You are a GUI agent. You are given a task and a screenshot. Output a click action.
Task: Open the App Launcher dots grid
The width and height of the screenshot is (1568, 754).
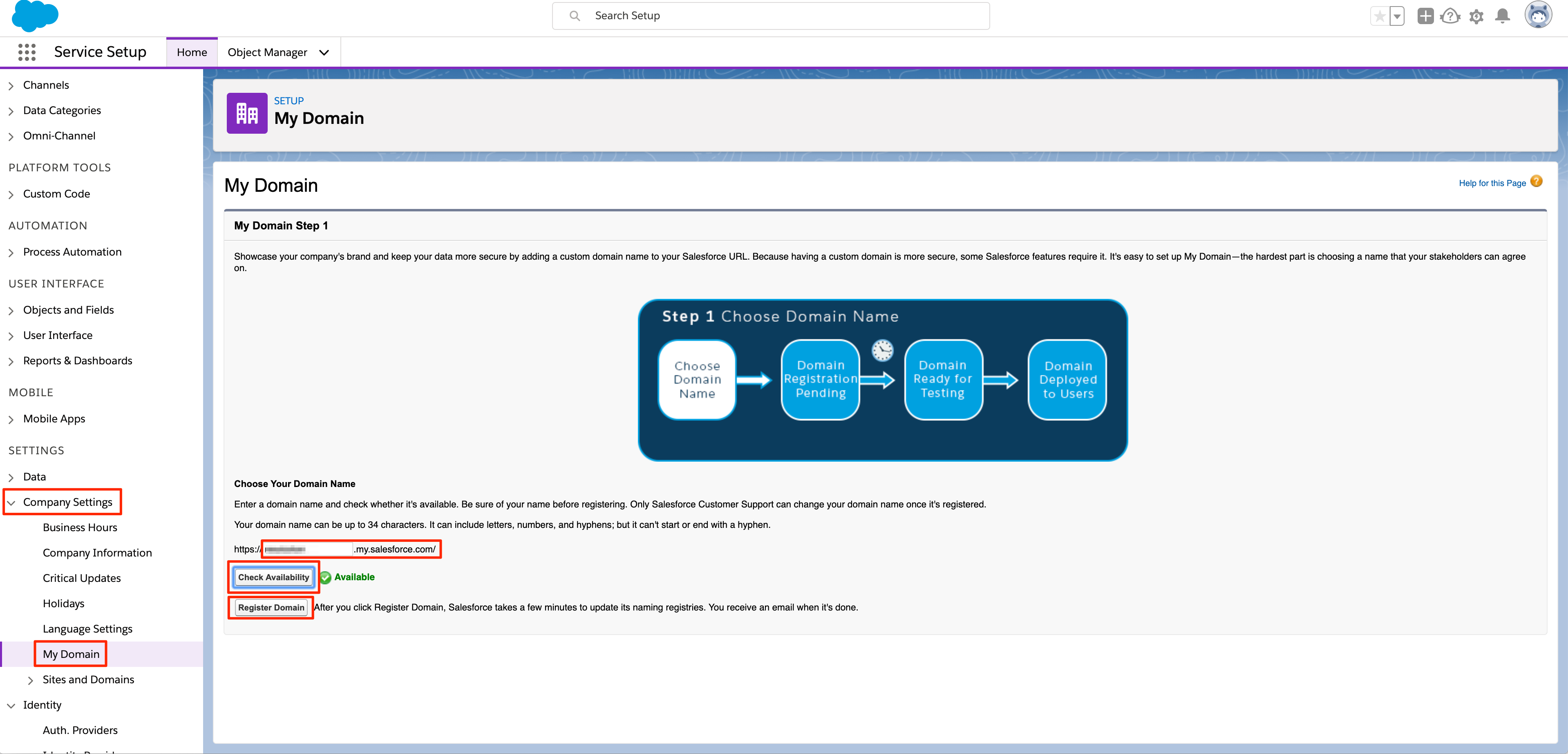coord(27,52)
